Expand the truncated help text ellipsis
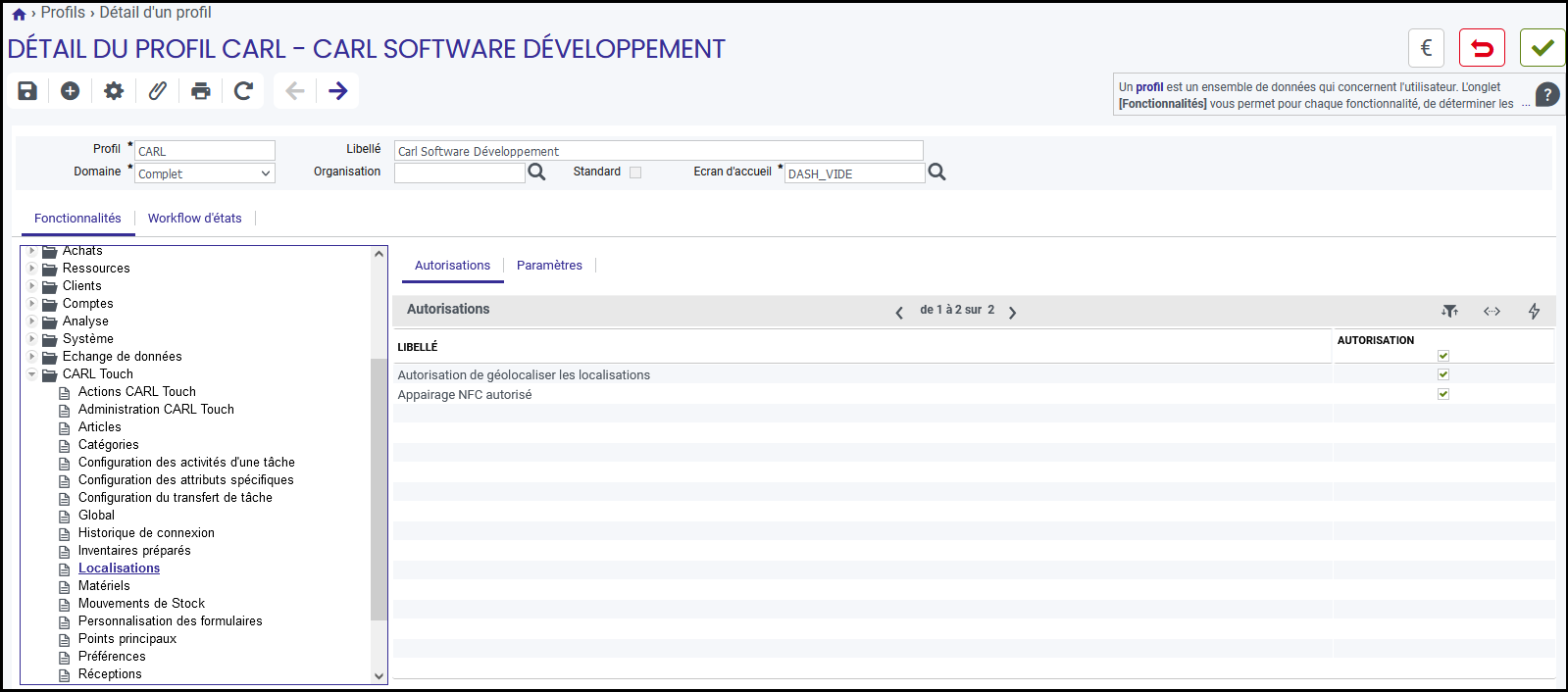The height and width of the screenshot is (692, 1568). coord(1526,104)
